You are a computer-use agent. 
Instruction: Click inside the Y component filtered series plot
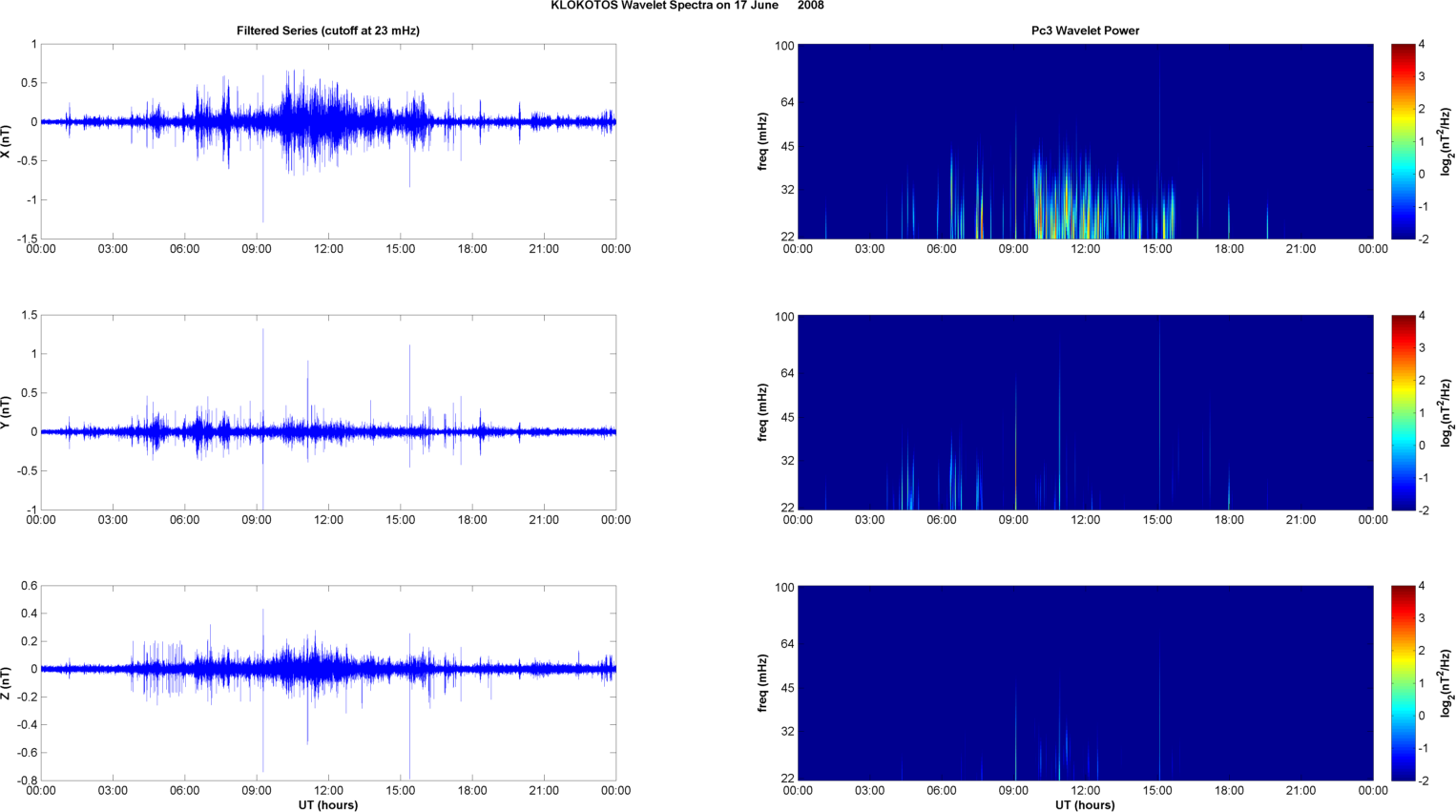click(x=328, y=412)
